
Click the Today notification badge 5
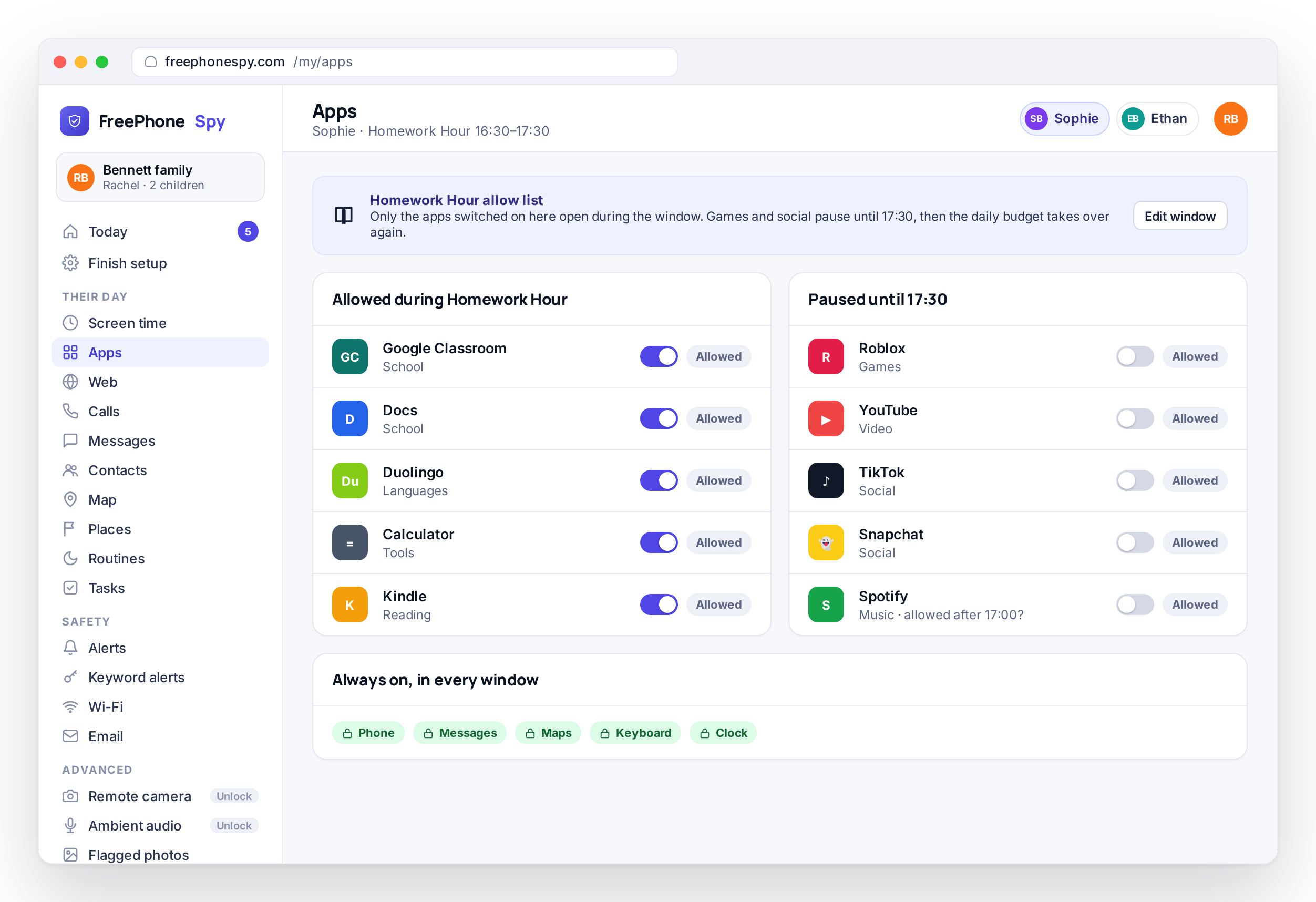[248, 232]
